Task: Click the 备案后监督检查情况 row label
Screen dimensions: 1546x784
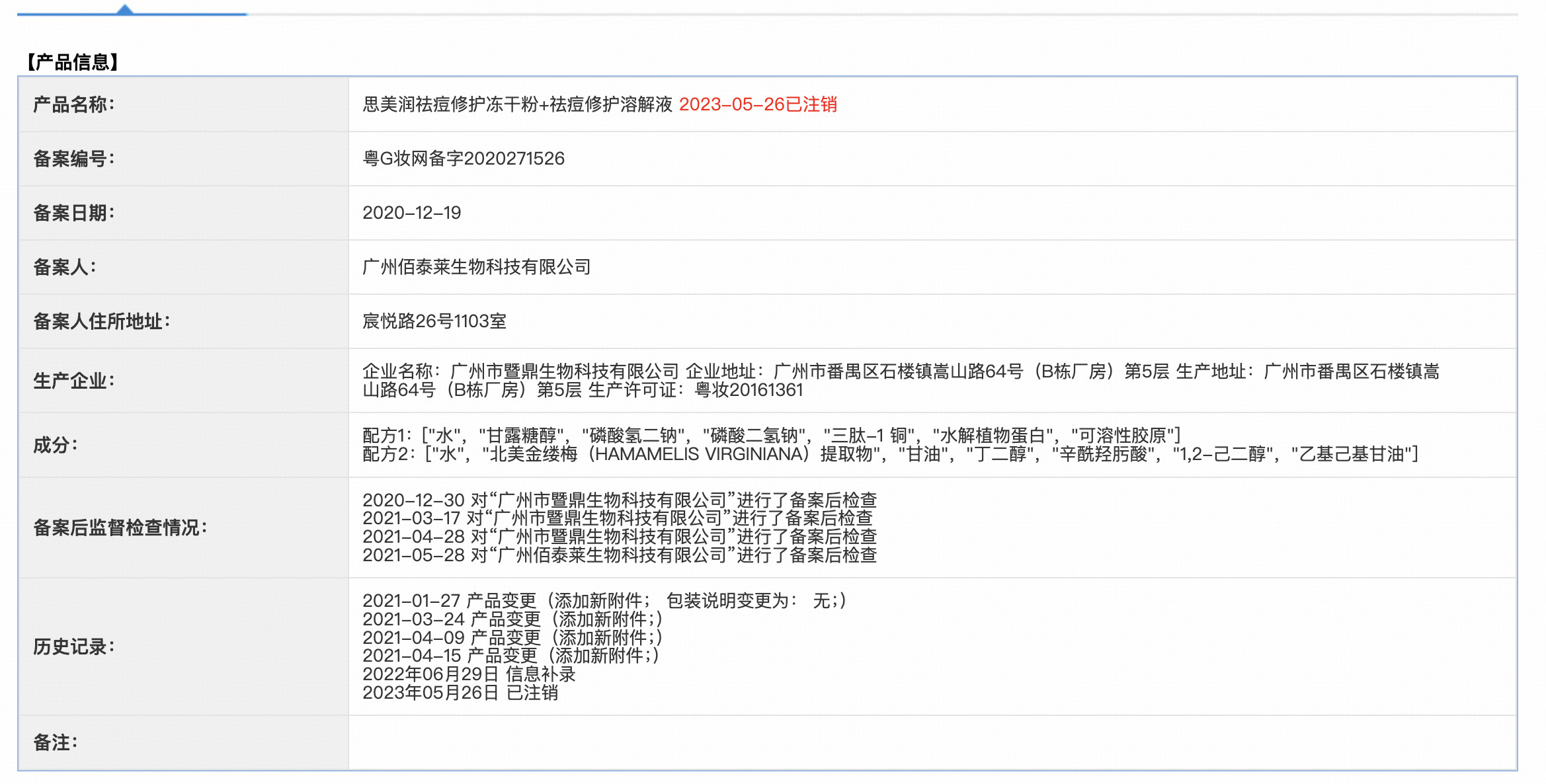Action: pos(120,528)
